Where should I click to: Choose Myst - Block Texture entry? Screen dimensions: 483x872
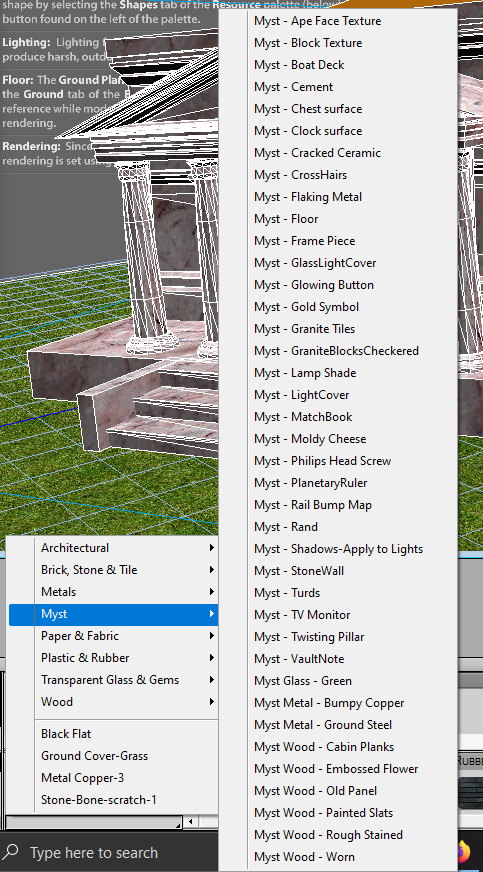(x=338, y=43)
